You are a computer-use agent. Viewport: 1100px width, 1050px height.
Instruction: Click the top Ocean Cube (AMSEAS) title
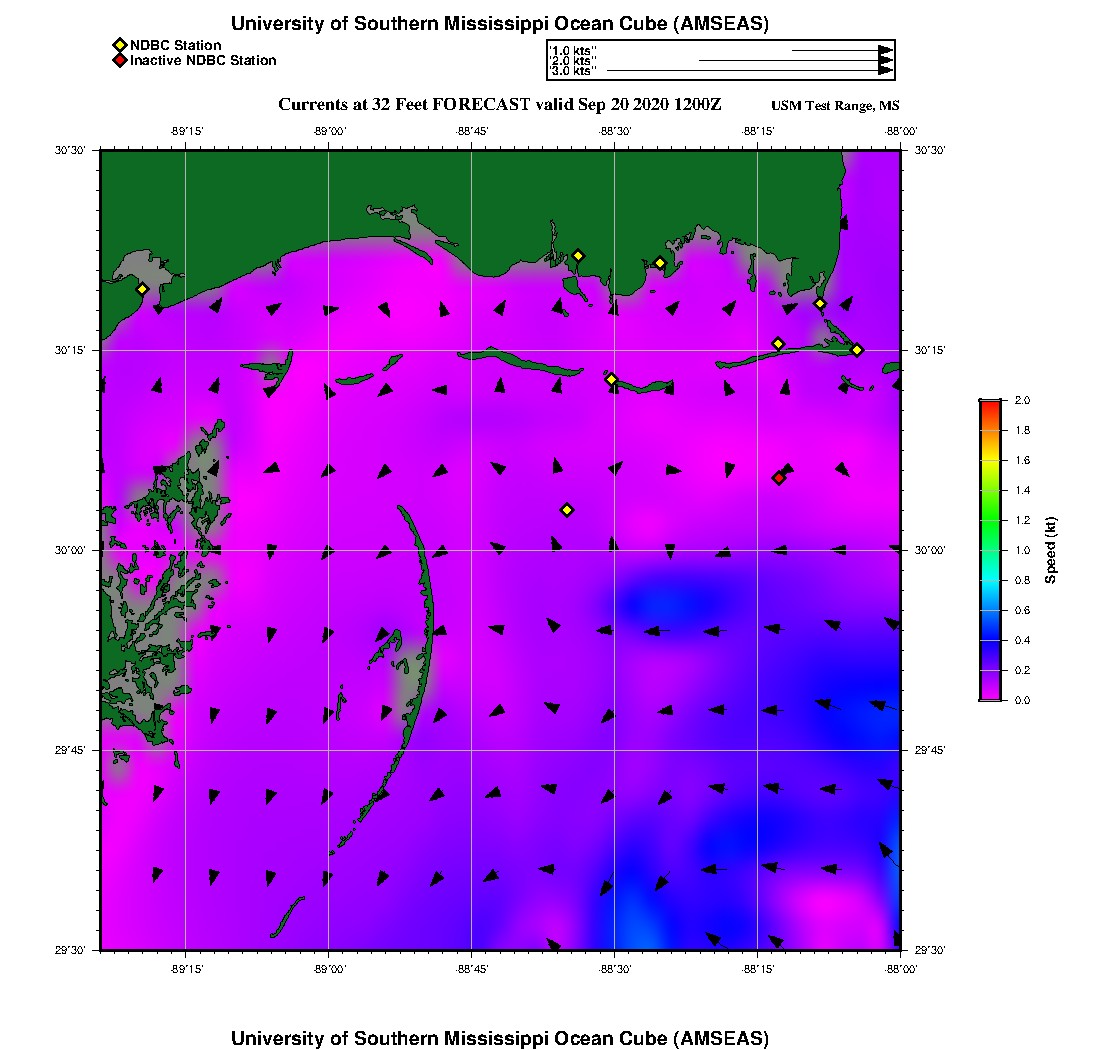(500, 24)
